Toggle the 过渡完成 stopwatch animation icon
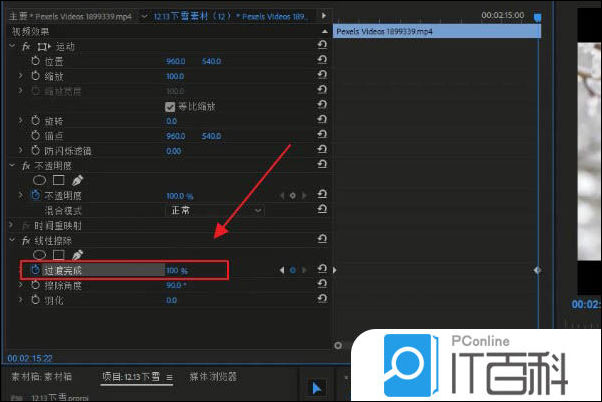The width and height of the screenshot is (602, 402). (x=35, y=270)
